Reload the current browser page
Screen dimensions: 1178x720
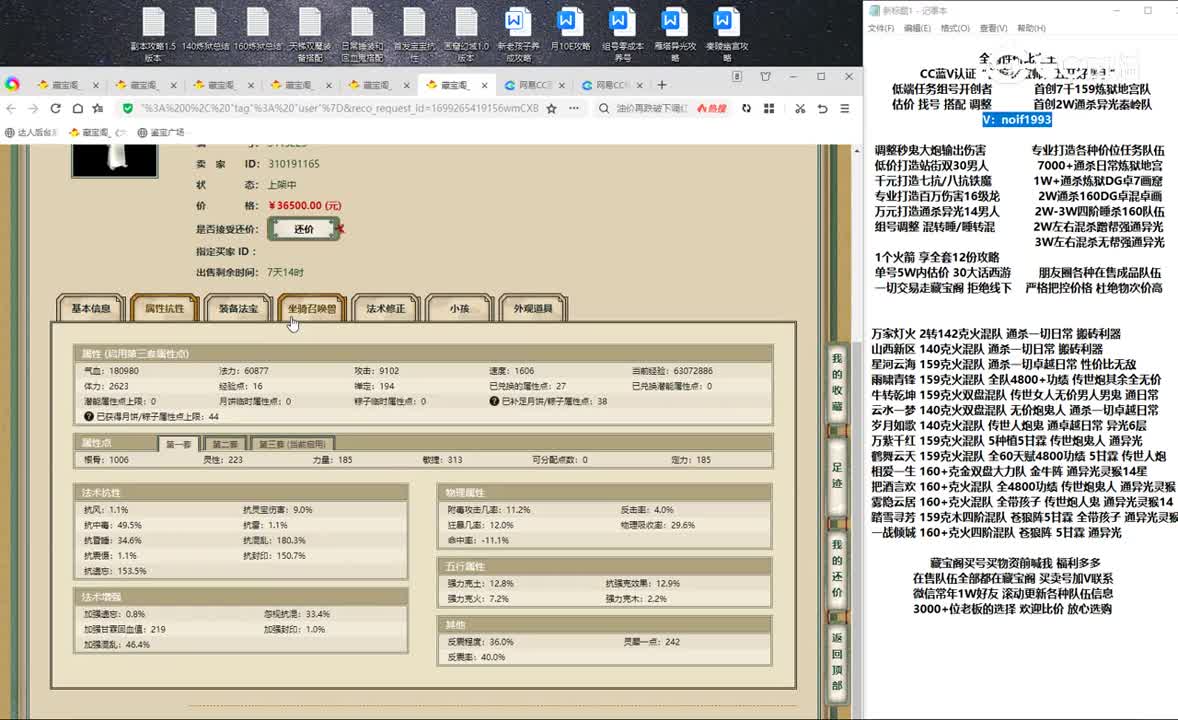(x=55, y=108)
